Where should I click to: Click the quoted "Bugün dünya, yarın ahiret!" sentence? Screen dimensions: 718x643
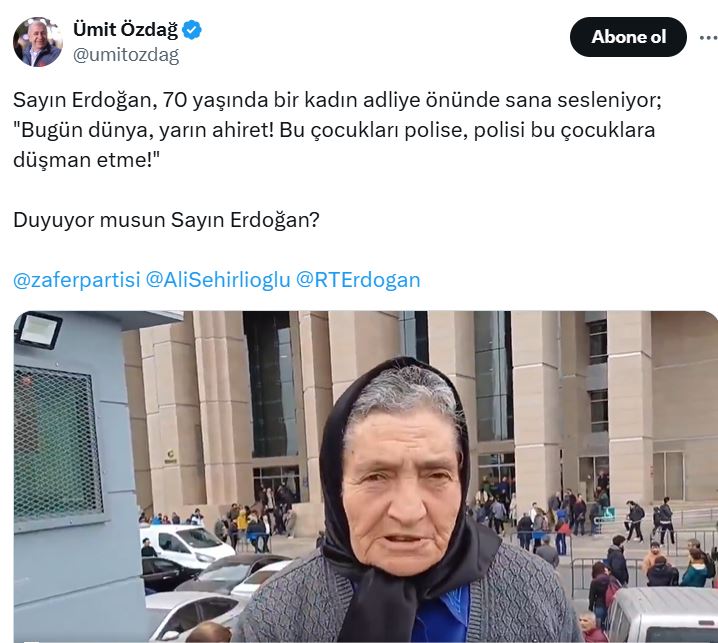tap(147, 131)
